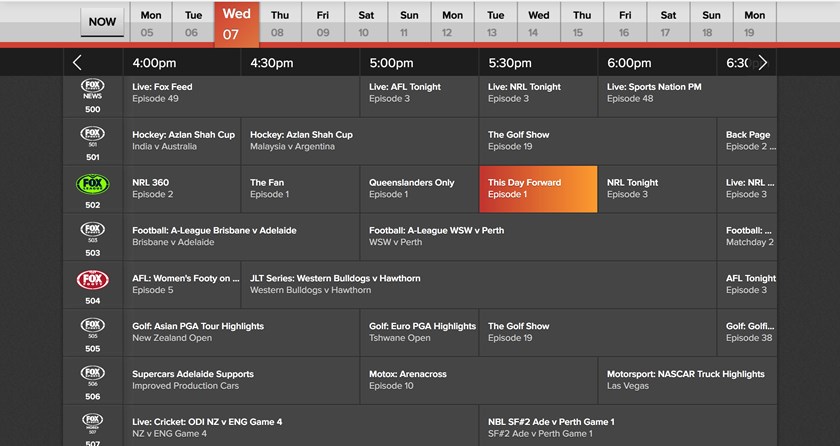Open The Fan Episode 1 listing
The height and width of the screenshot is (446, 840).
coord(301,189)
